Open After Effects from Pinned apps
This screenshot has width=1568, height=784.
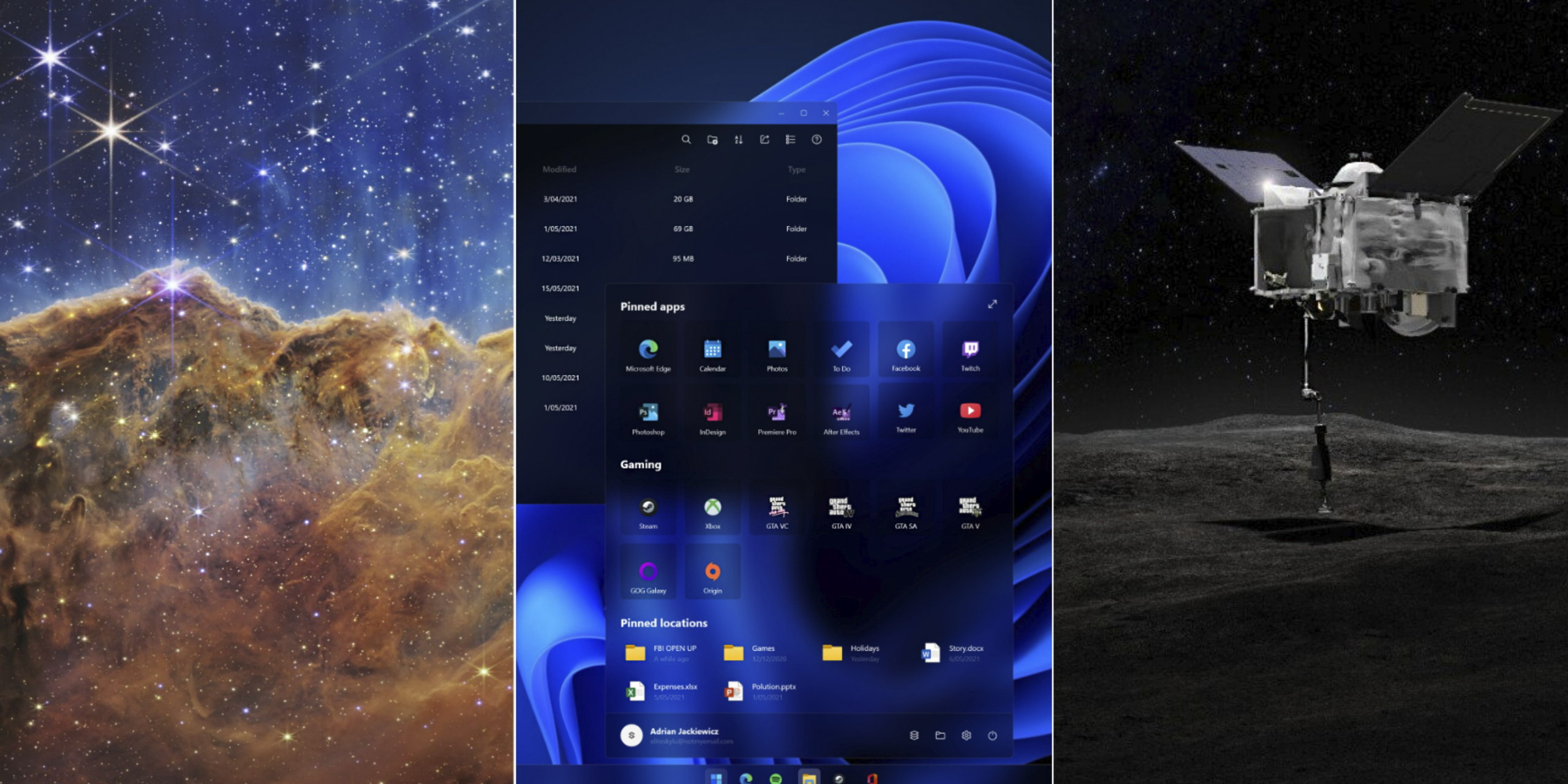tap(840, 413)
